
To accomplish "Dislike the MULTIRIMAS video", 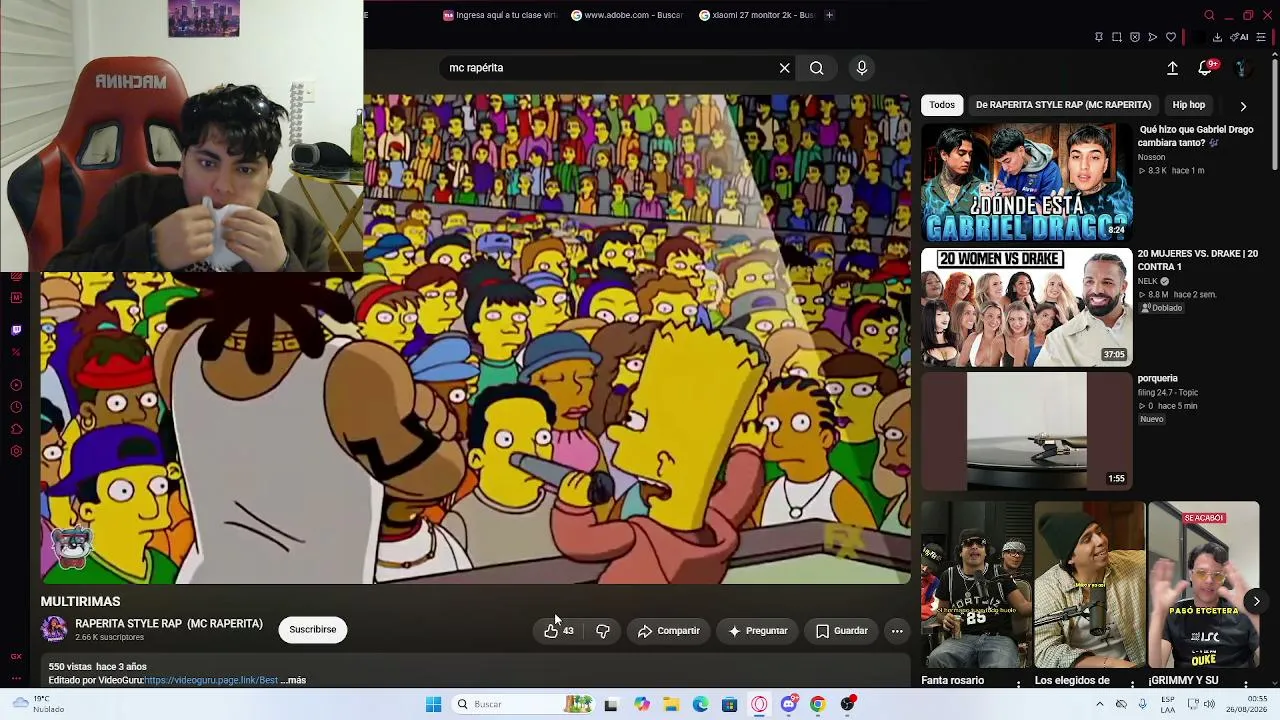I will pos(603,631).
